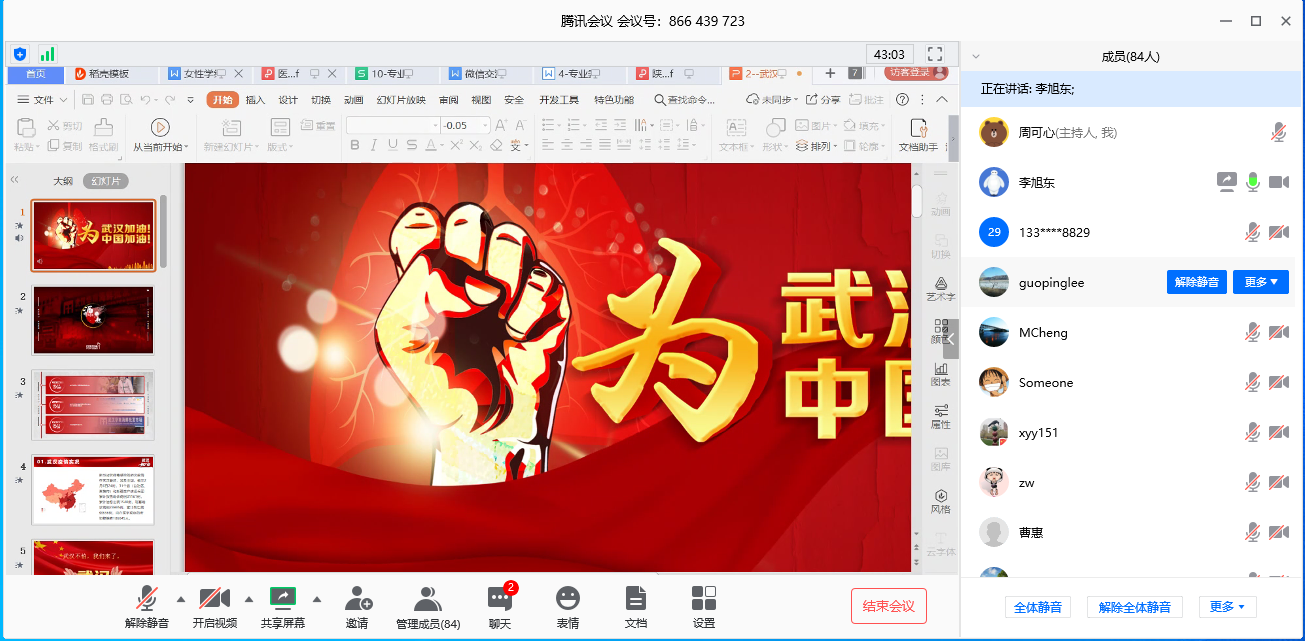This screenshot has height=641, width=1305.
Task: Toggle start video (开启视频)
Action: pos(215,607)
